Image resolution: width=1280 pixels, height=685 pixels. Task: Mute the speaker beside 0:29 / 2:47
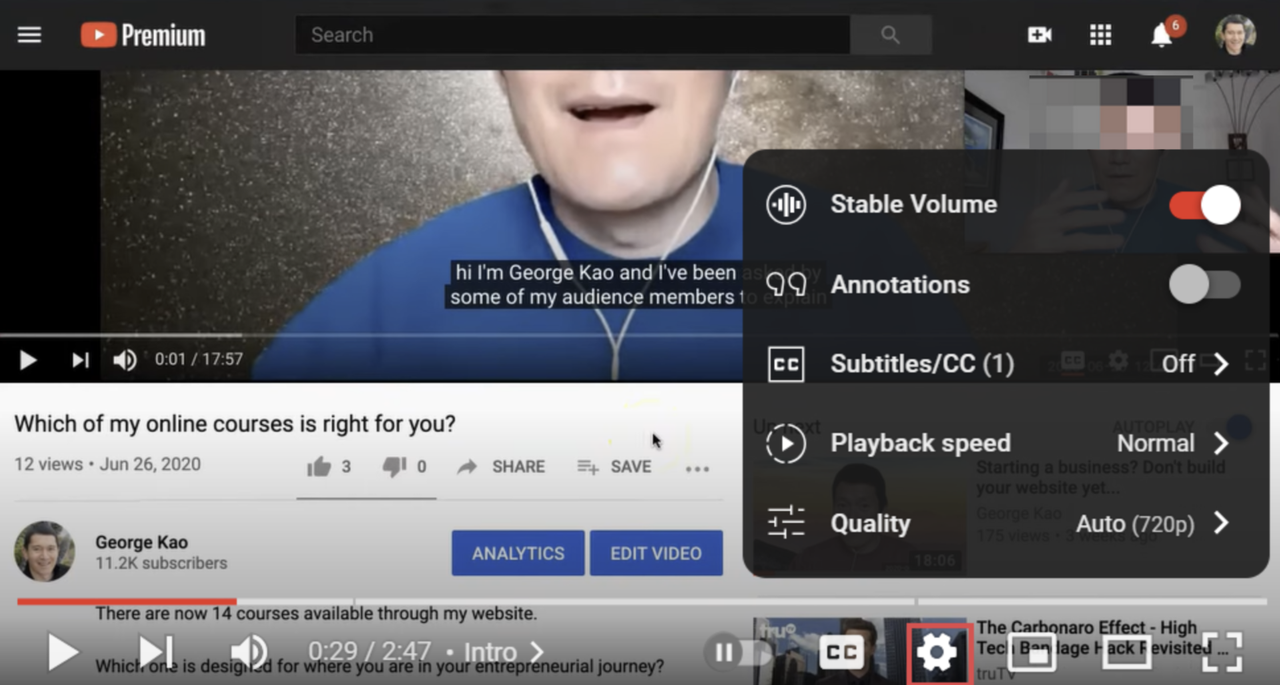click(x=248, y=653)
